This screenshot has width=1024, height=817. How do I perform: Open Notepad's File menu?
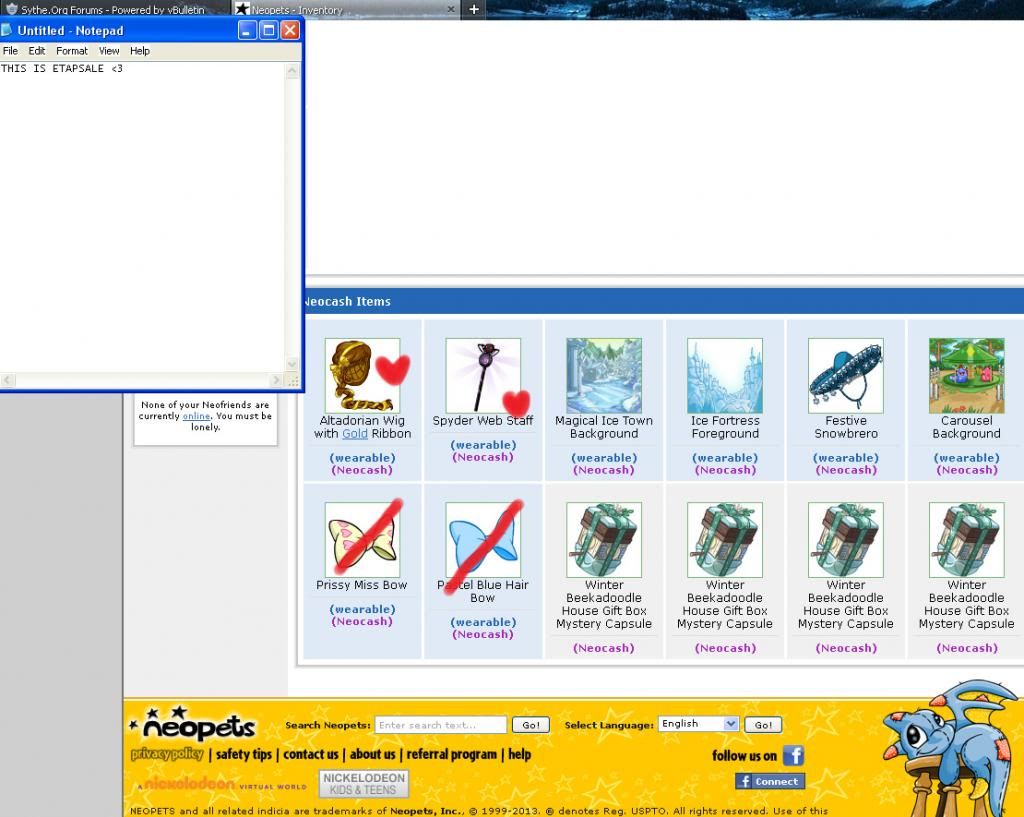click(10, 51)
